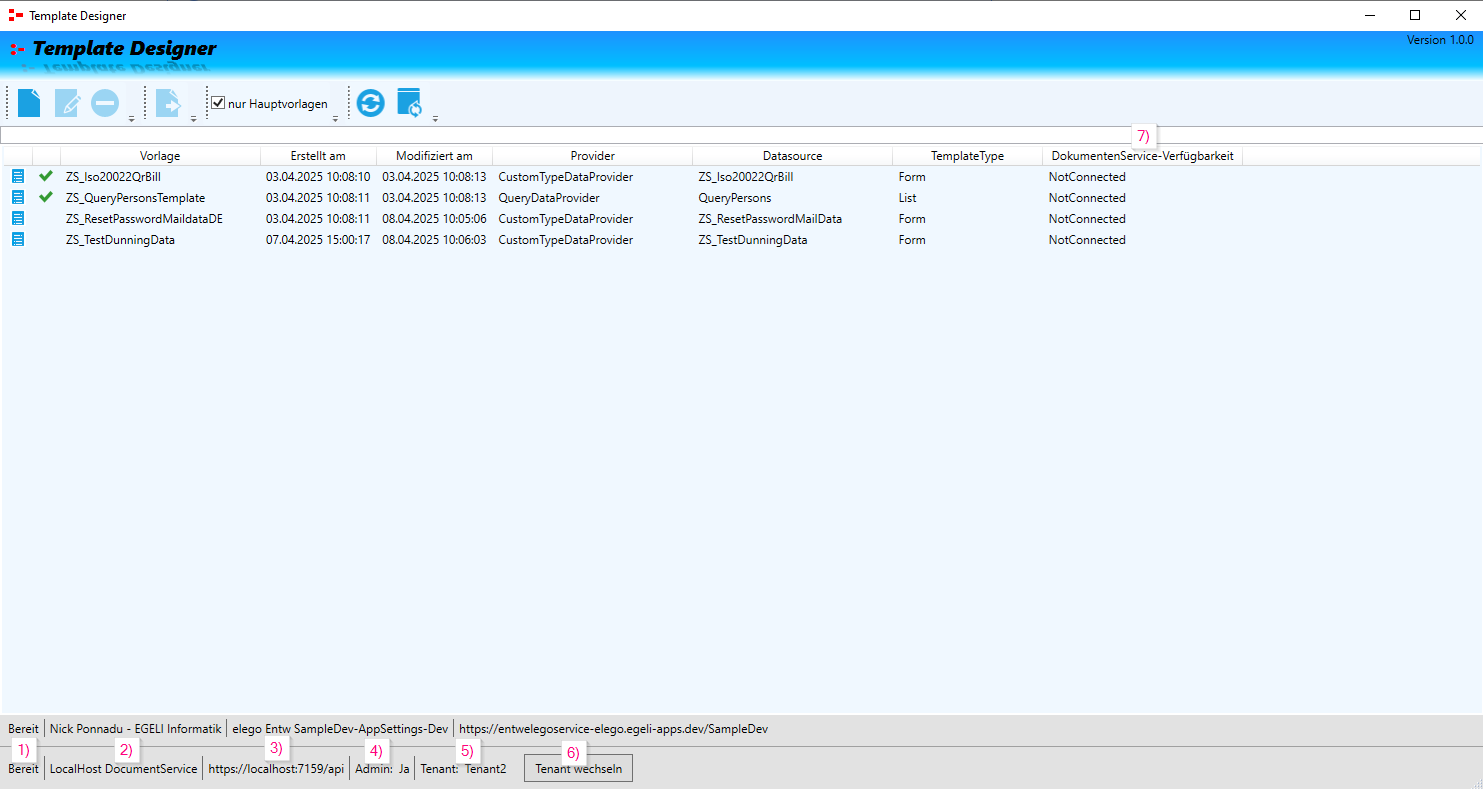Screen dimensions: 1483x789
Task: Click modified date 08.04.2025 10:06:03
Action: tap(434, 240)
